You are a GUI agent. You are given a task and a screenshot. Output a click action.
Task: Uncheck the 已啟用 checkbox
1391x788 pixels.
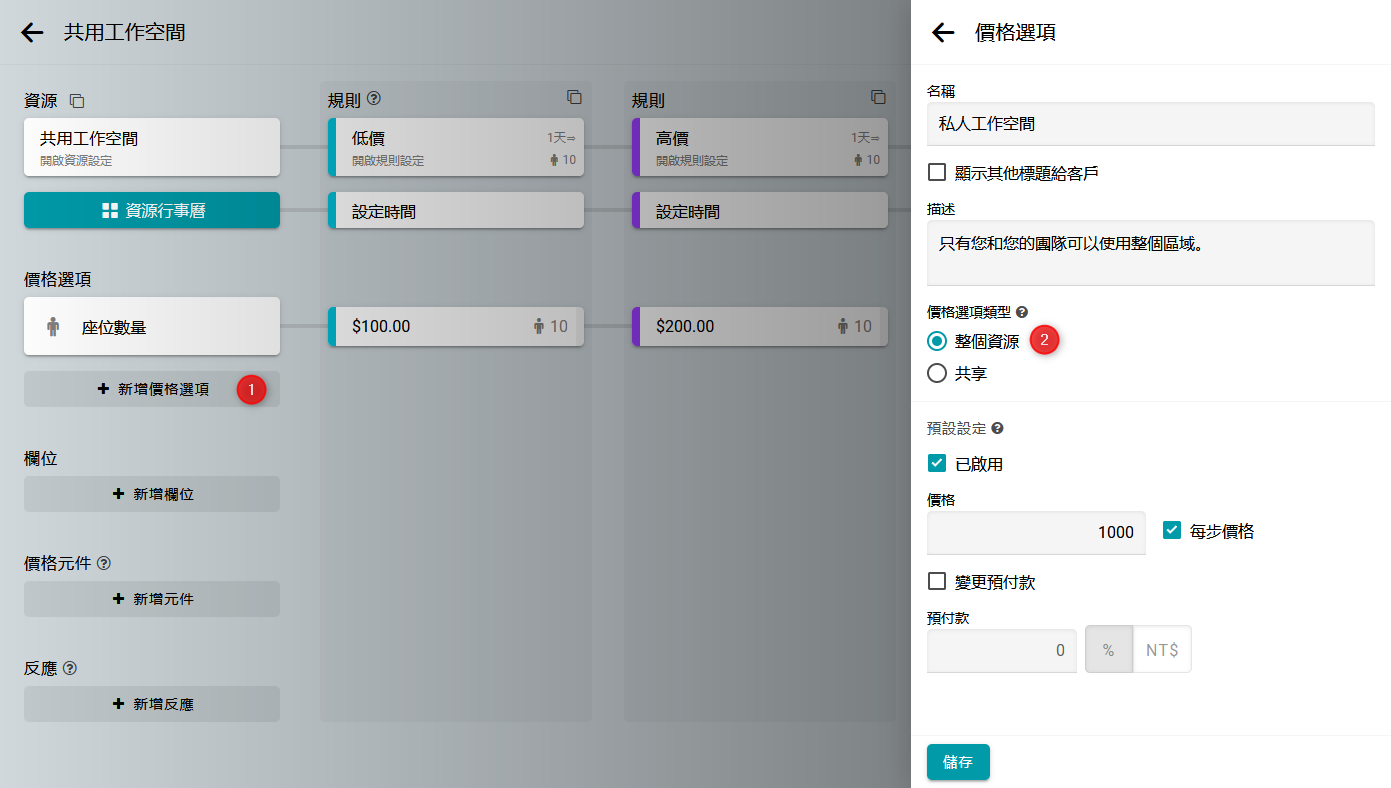937,463
